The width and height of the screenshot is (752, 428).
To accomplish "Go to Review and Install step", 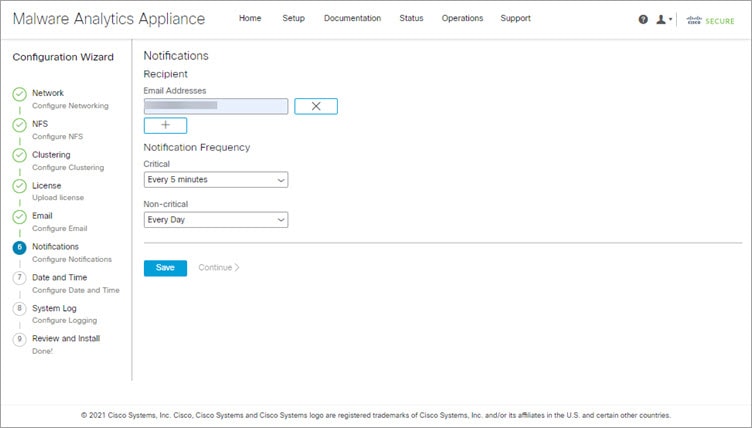I will (66, 338).
